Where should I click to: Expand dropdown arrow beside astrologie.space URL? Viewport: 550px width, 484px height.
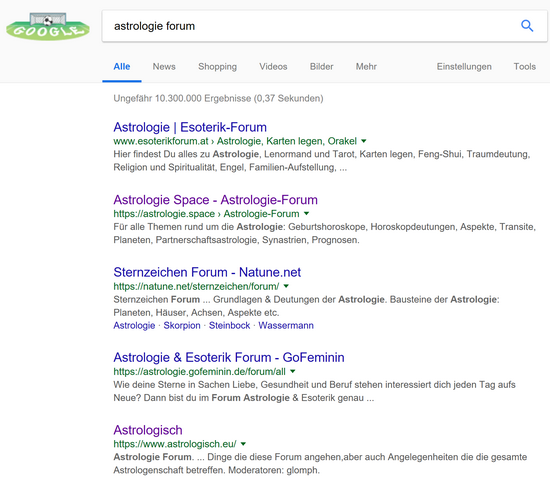click(306, 214)
